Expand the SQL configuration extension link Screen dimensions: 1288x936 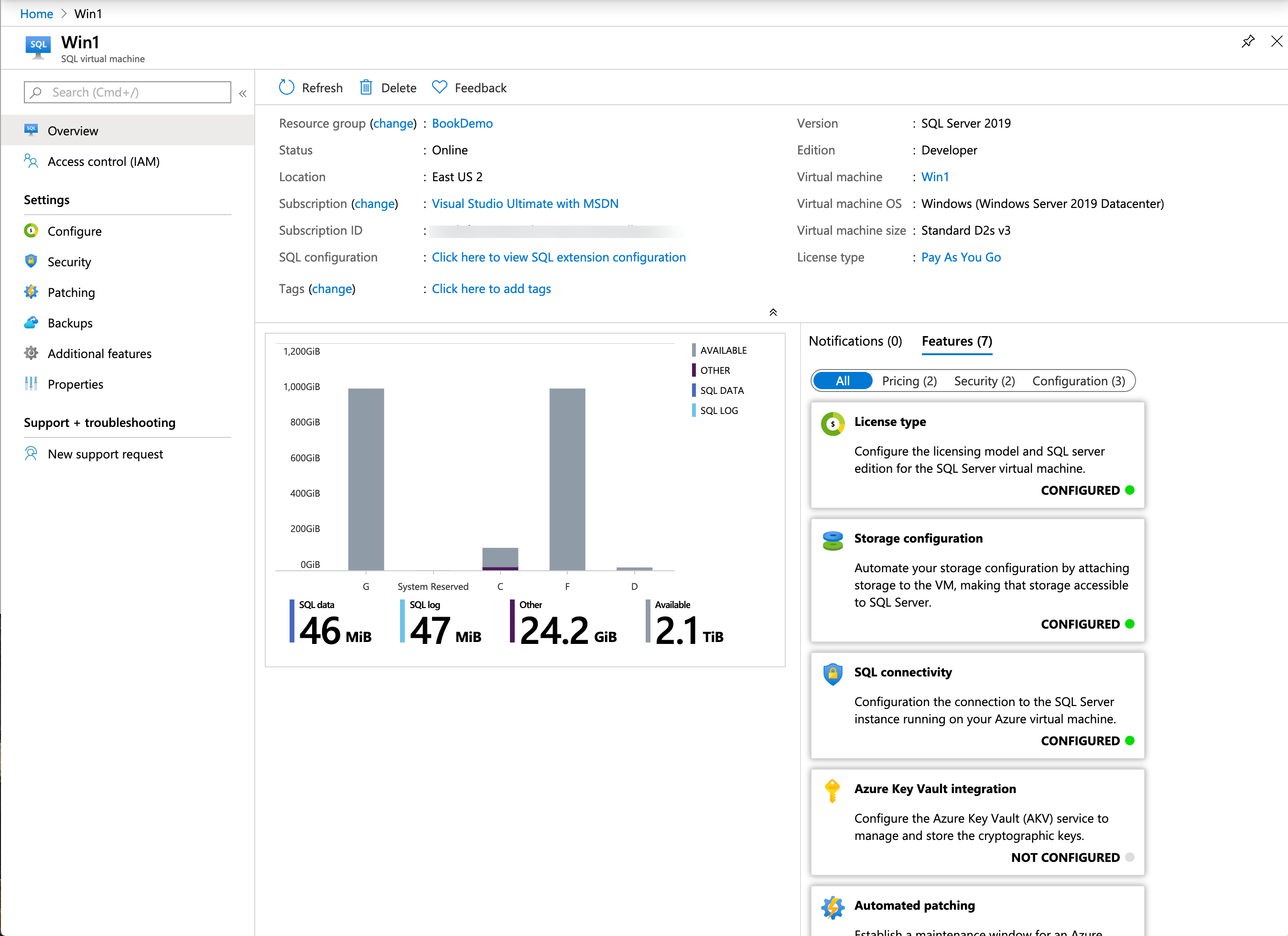pos(559,257)
